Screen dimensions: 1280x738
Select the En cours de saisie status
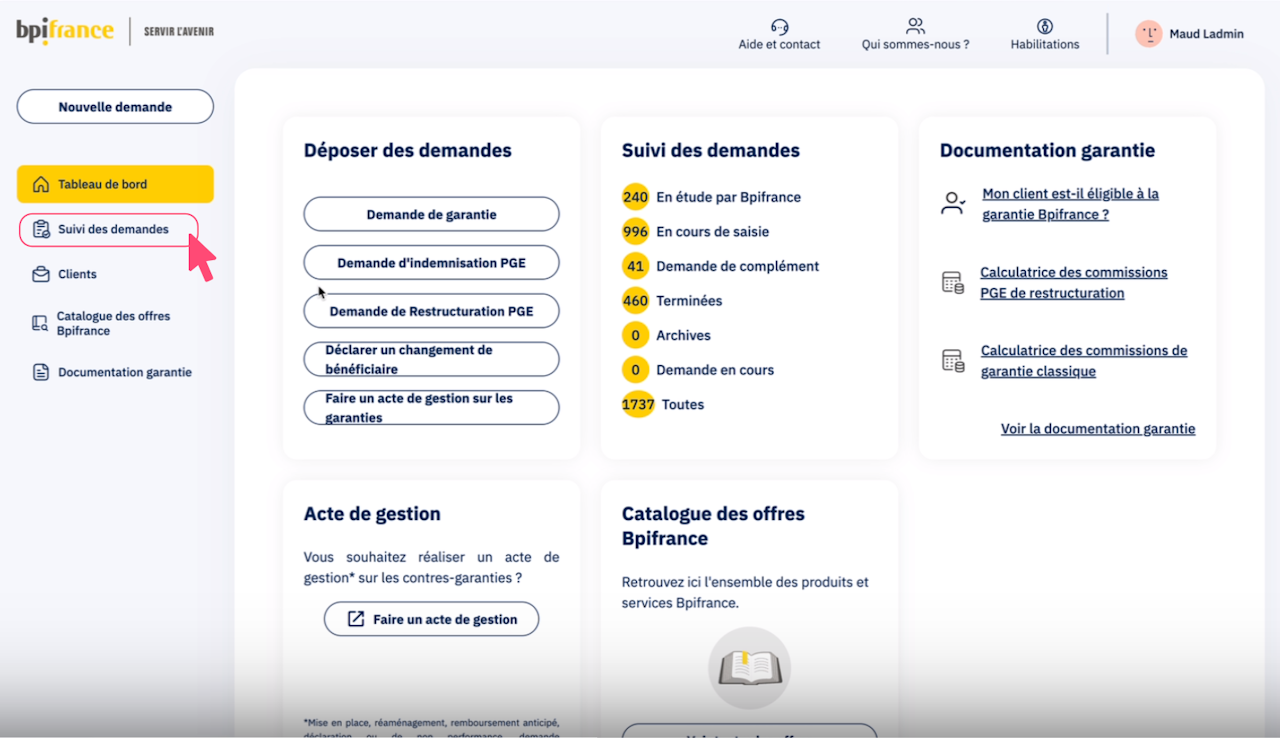[713, 232]
